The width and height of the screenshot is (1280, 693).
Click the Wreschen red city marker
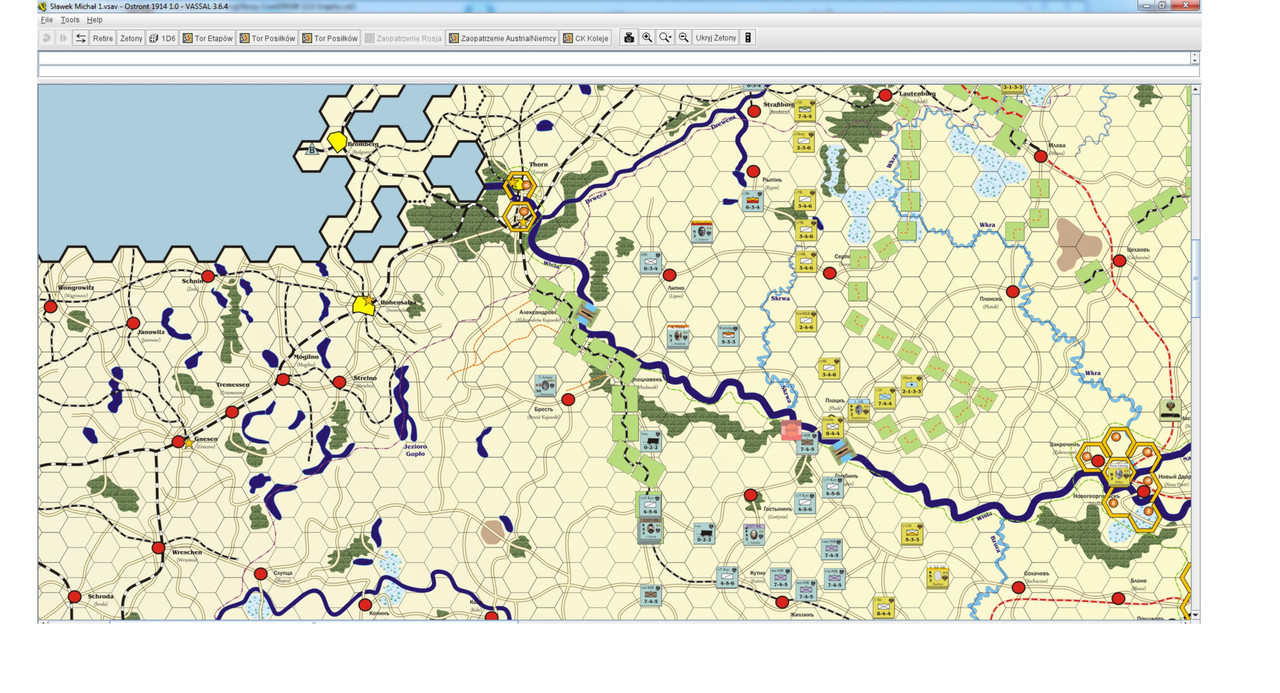[158, 548]
